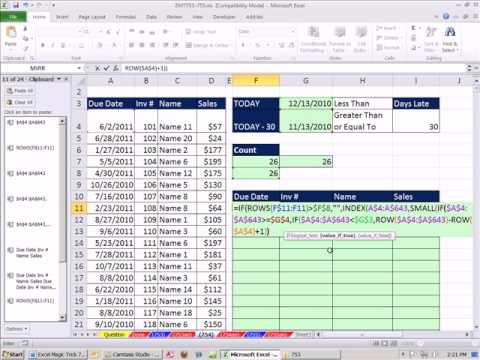The height and width of the screenshot is (360, 480).
Task: Open Format as Table gallery
Action: [340, 39]
